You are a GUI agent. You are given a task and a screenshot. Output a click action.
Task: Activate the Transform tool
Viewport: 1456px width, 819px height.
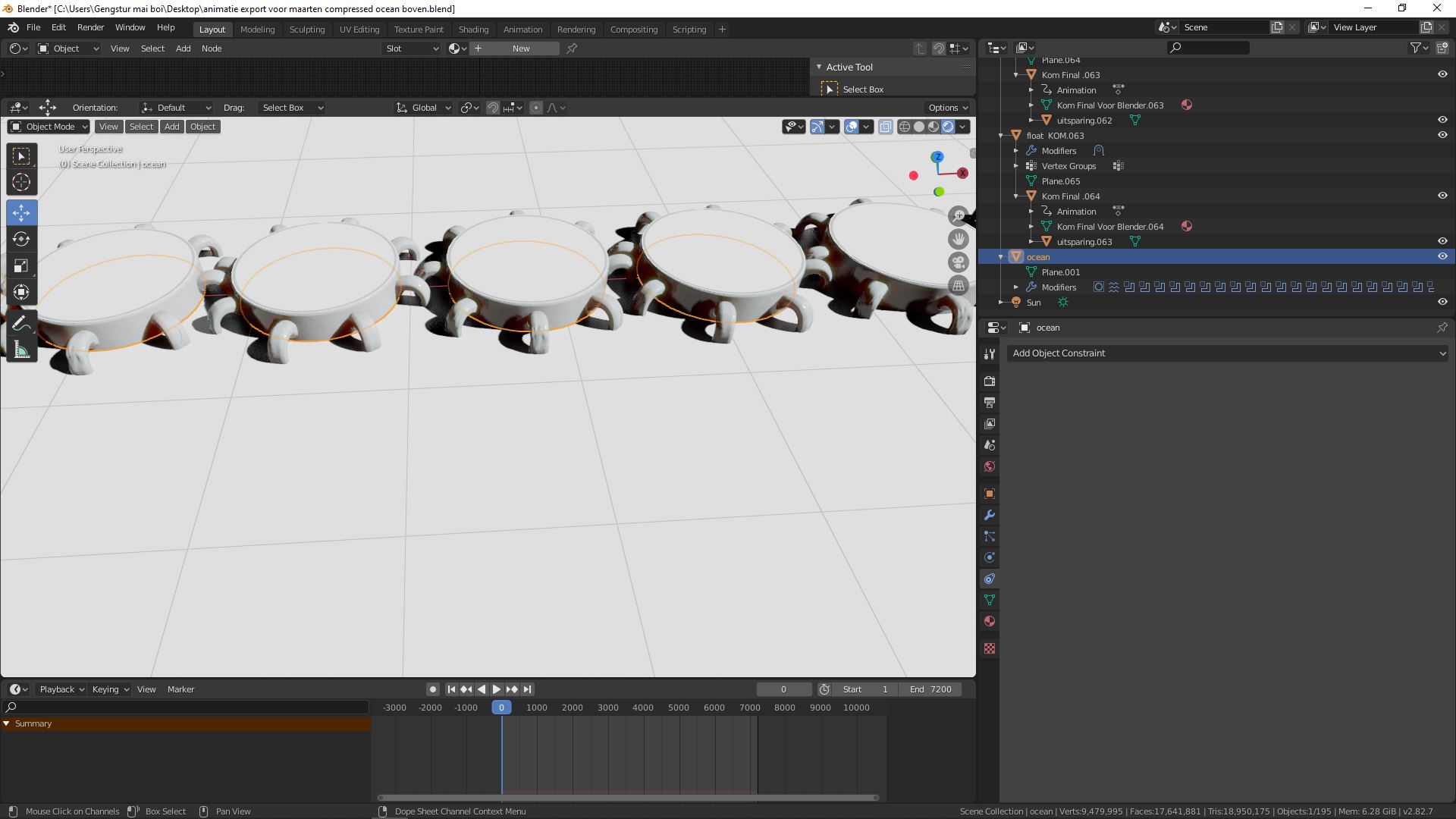point(21,292)
